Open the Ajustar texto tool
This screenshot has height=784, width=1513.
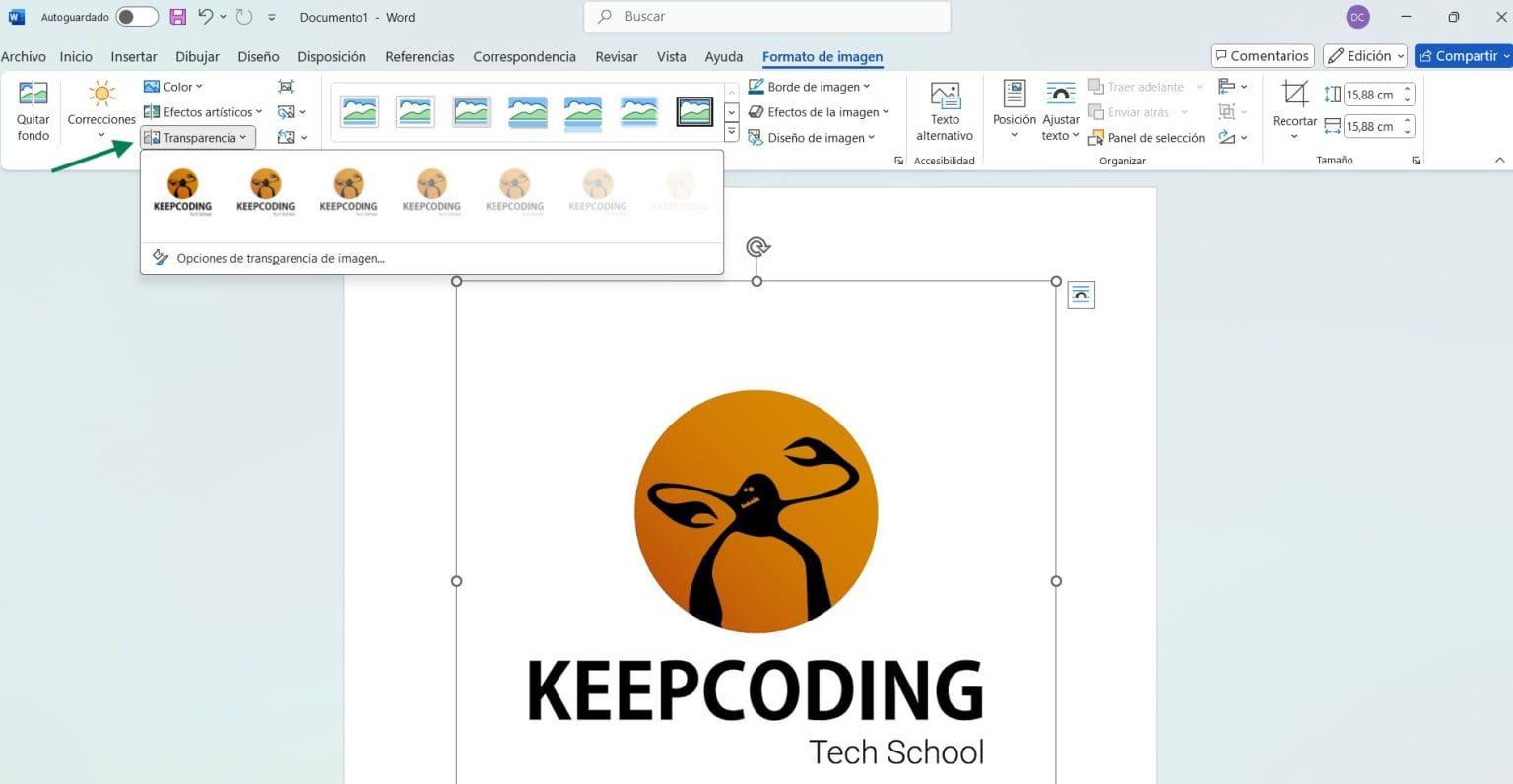[1060, 110]
